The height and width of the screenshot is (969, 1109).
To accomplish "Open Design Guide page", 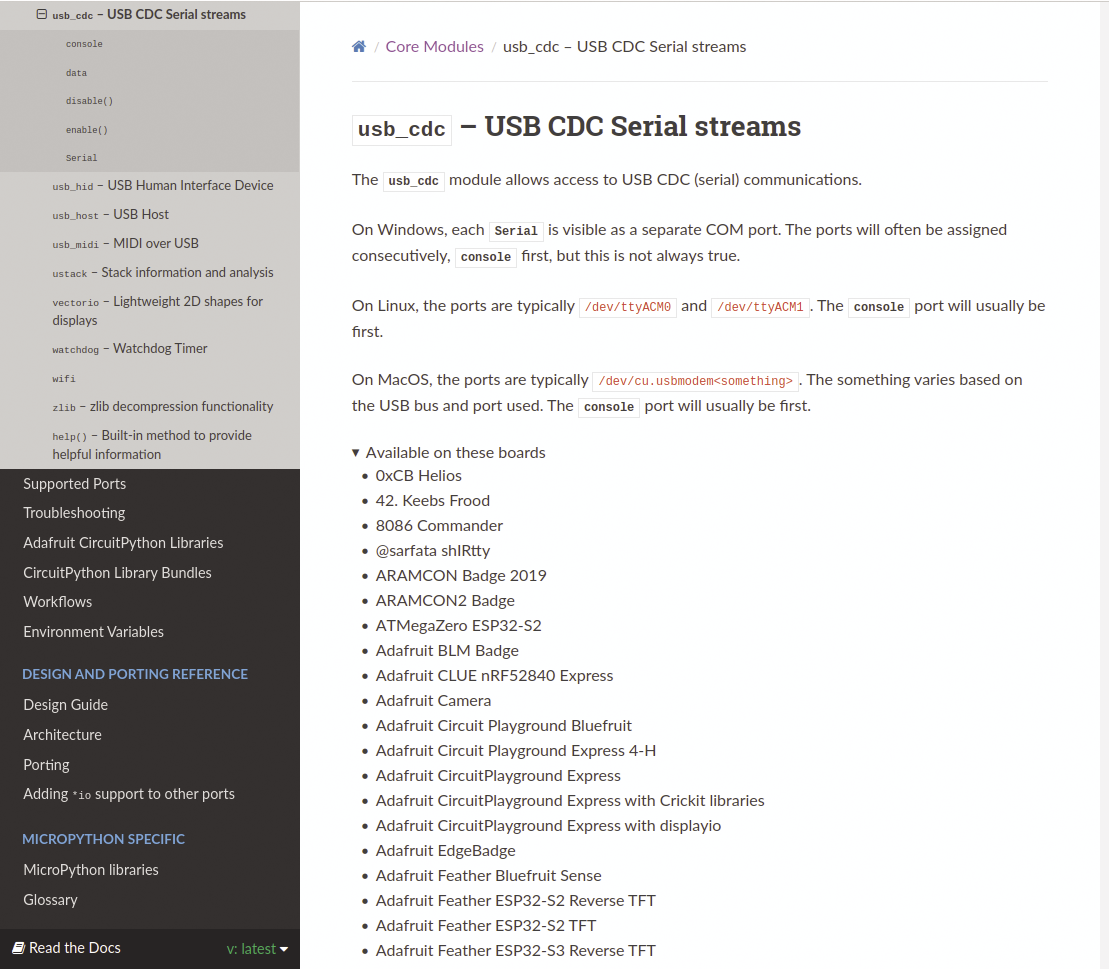I will pos(66,705).
